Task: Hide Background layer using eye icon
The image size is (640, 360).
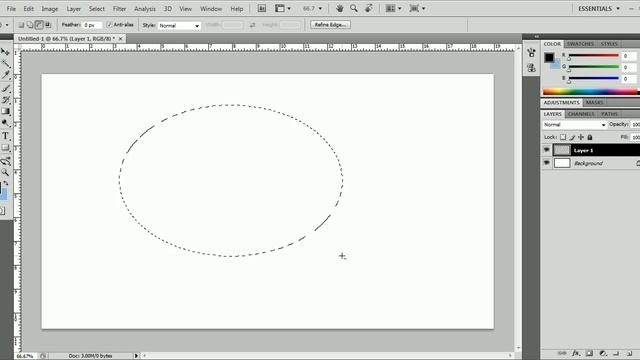Action: click(x=547, y=163)
